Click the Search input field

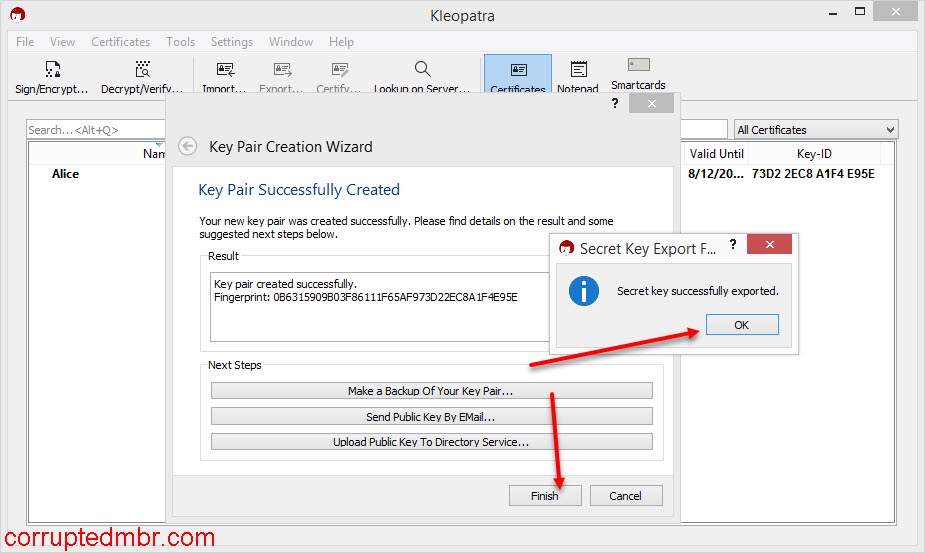pos(95,130)
